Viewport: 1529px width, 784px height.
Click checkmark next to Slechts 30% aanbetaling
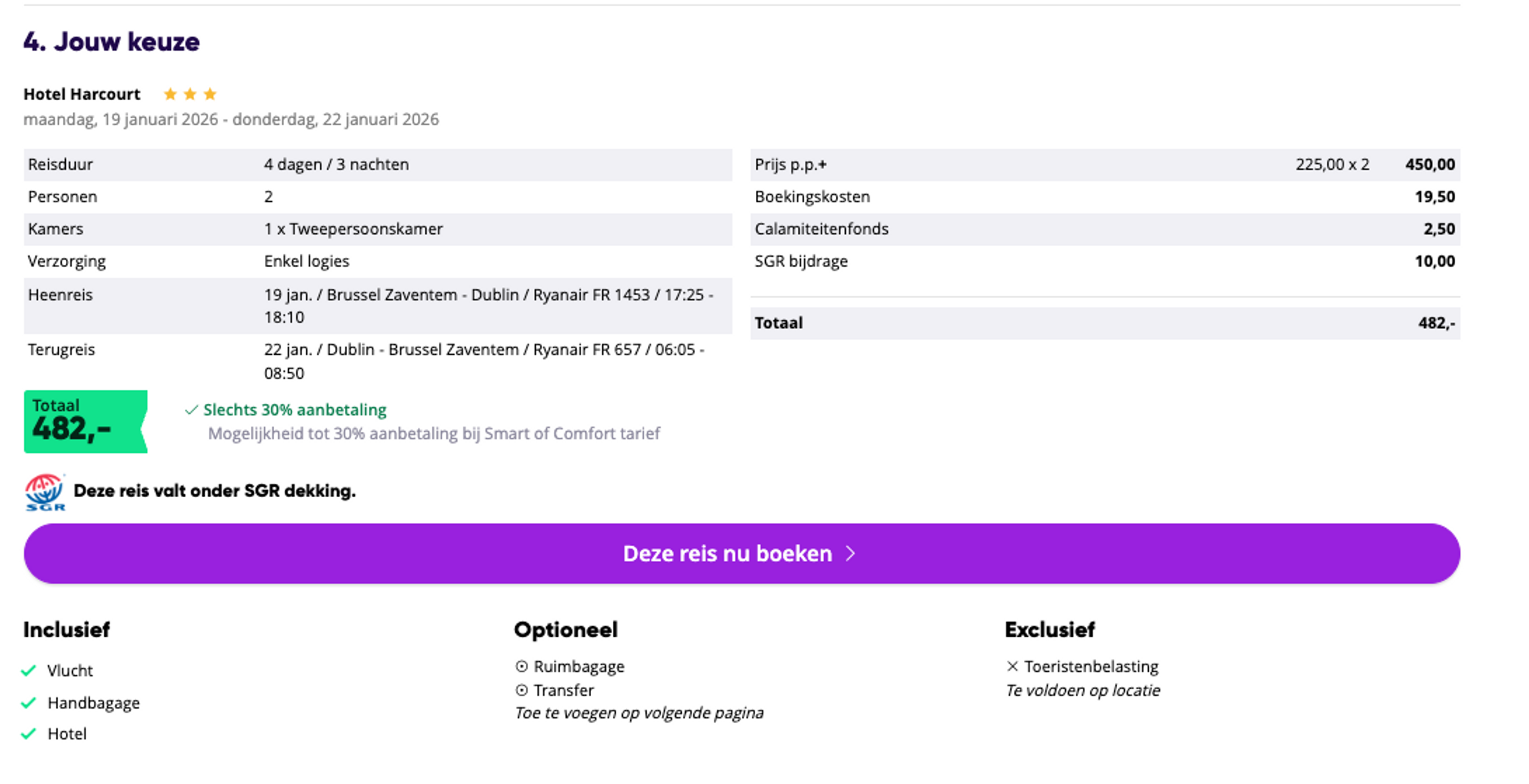(x=191, y=410)
